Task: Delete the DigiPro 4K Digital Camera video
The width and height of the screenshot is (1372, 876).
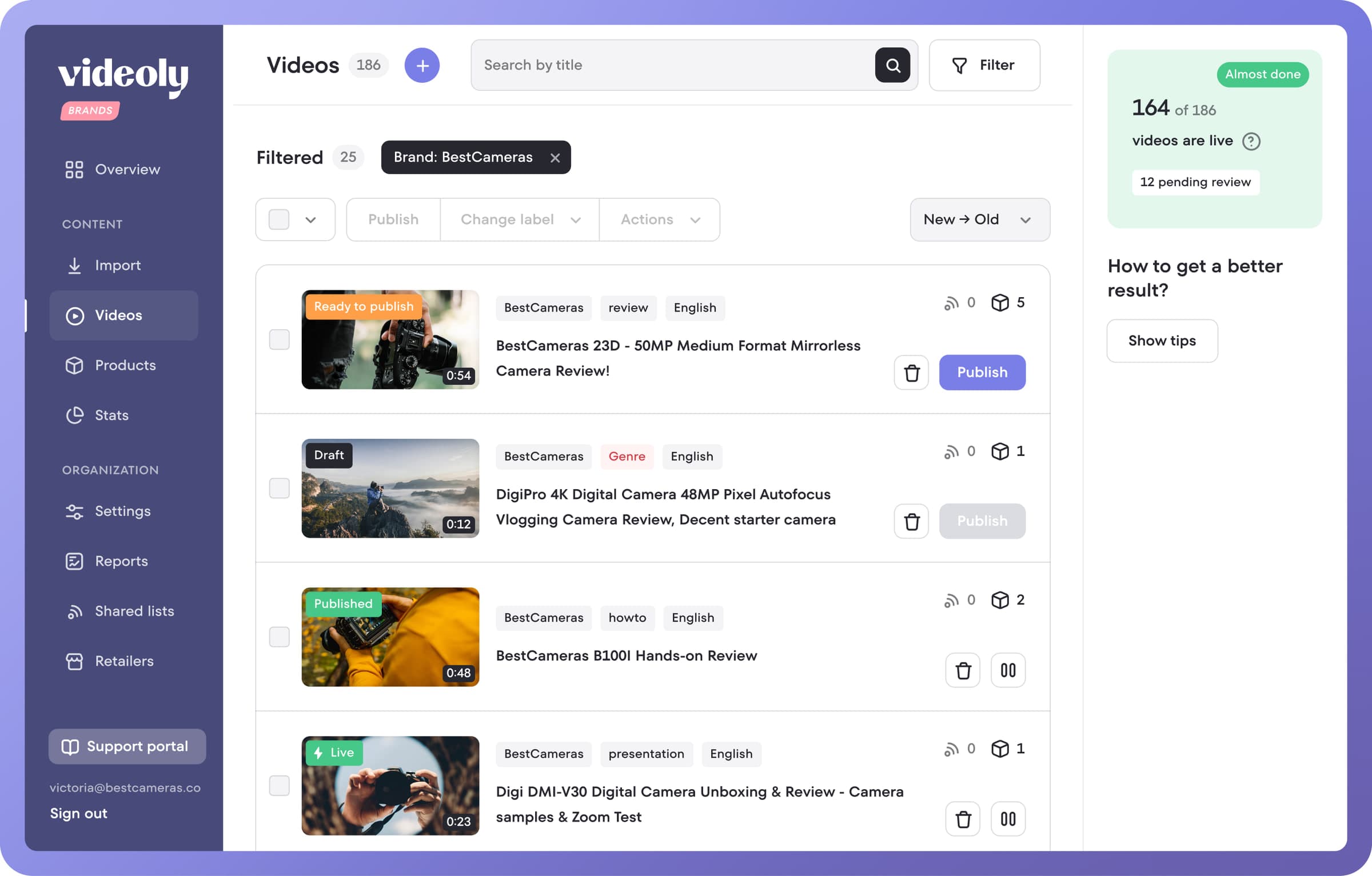Action: [911, 521]
